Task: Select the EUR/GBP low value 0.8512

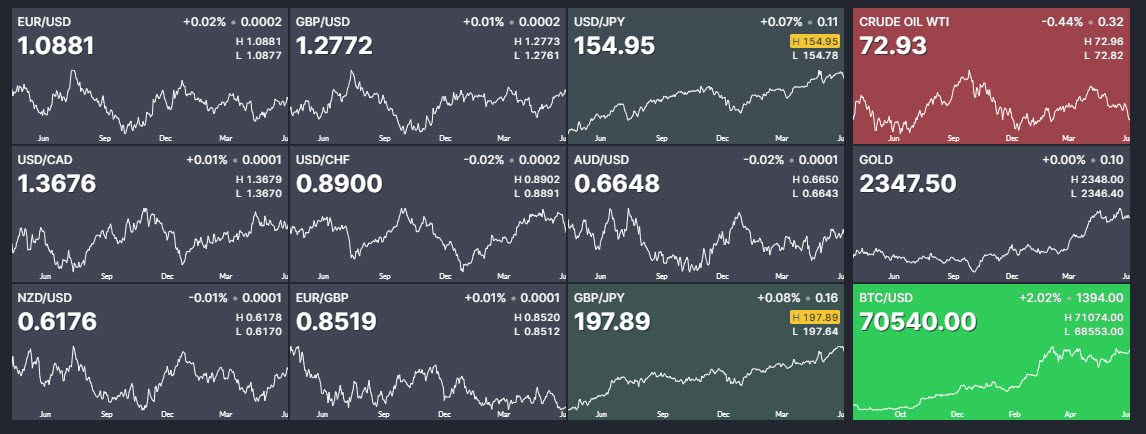Action: coord(536,331)
